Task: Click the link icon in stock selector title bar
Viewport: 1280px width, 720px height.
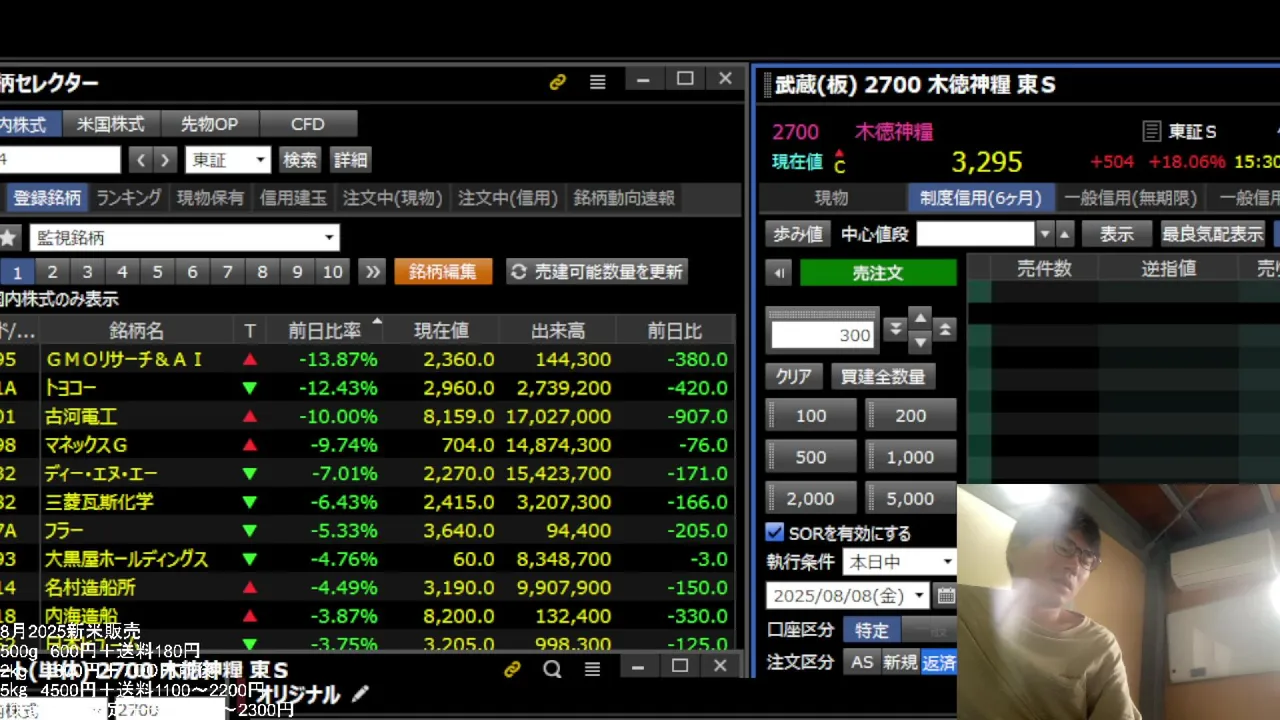Action: (558, 82)
